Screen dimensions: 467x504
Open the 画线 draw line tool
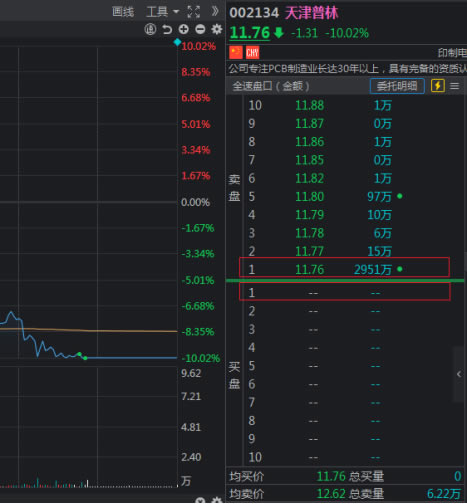(x=123, y=12)
